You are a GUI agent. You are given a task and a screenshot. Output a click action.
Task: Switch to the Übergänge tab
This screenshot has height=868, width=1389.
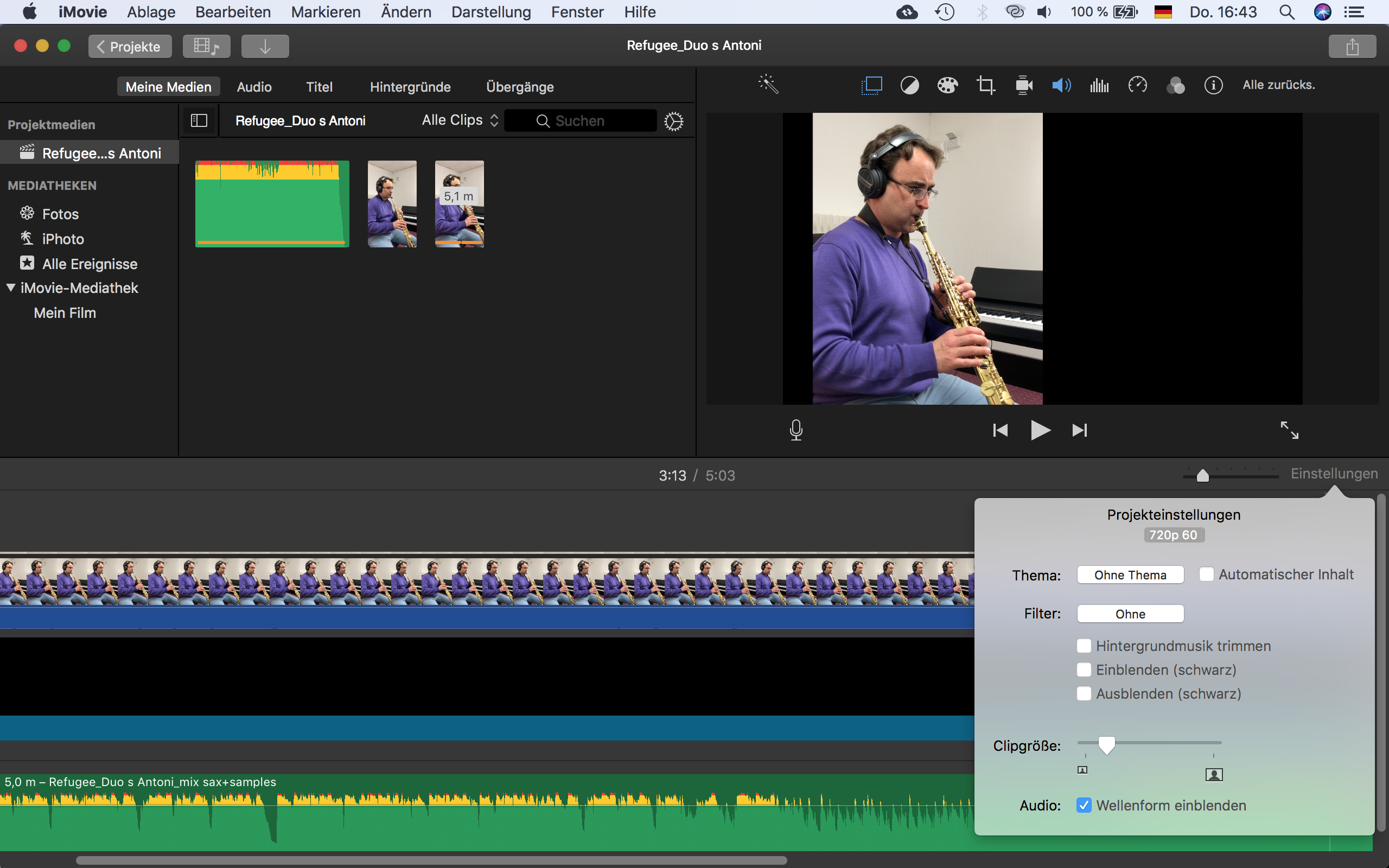click(519, 87)
